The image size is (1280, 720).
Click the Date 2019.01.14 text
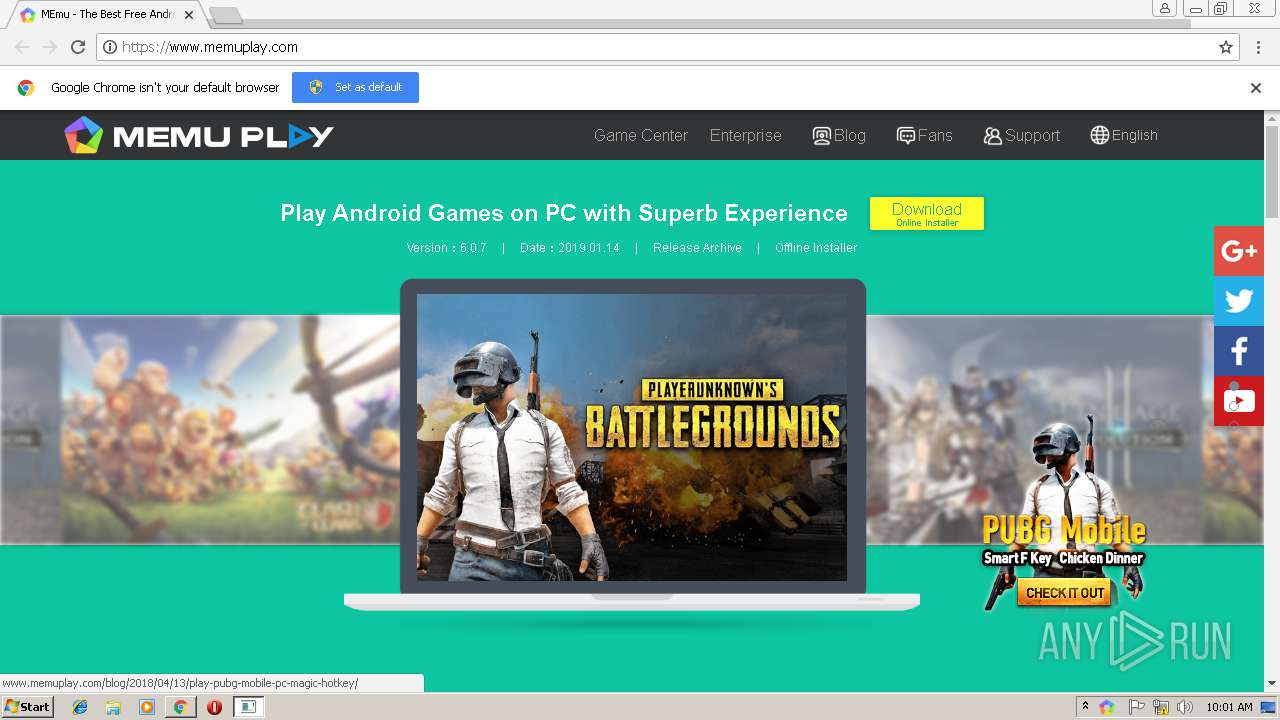569,248
